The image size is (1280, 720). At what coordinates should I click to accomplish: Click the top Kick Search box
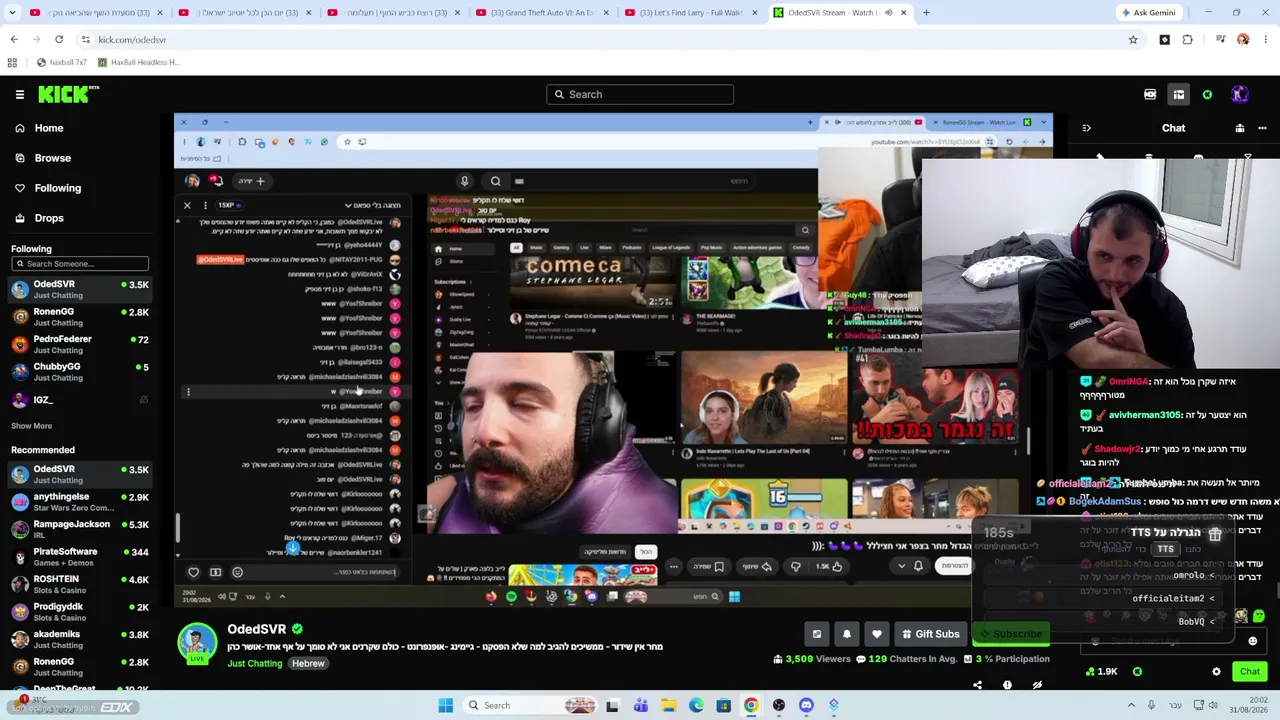640,94
